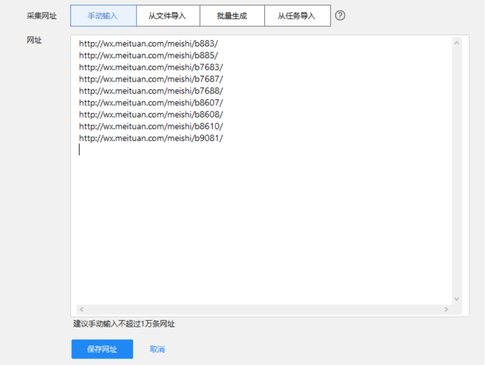Screen dimensions: 485x365
Task: Open the help question mark icon
Action: point(340,15)
